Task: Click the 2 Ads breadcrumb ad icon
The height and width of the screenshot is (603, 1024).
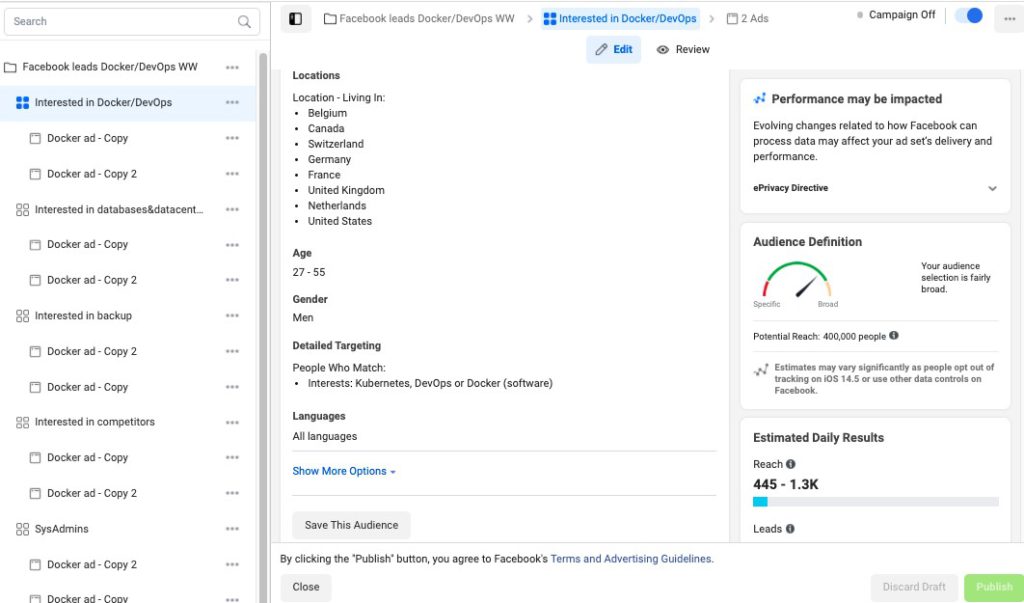Action: (732, 19)
